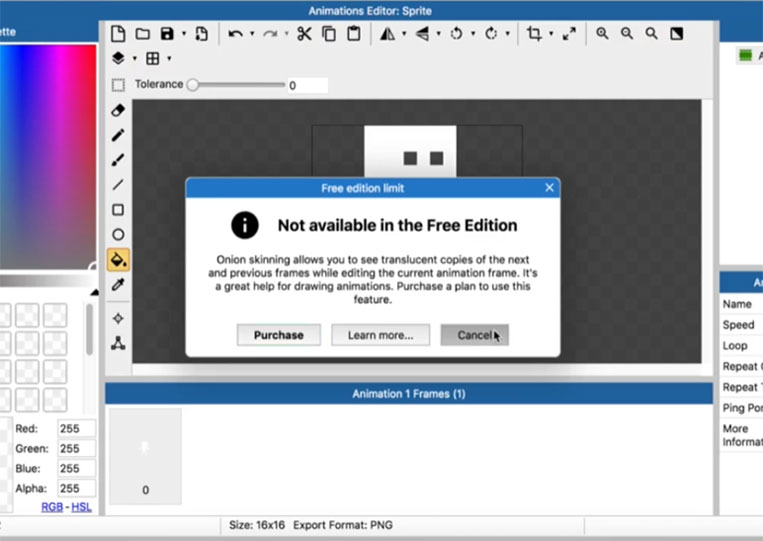This screenshot has width=763, height=541.
Task: Click the Learn more... button
Action: pyautogui.click(x=381, y=335)
